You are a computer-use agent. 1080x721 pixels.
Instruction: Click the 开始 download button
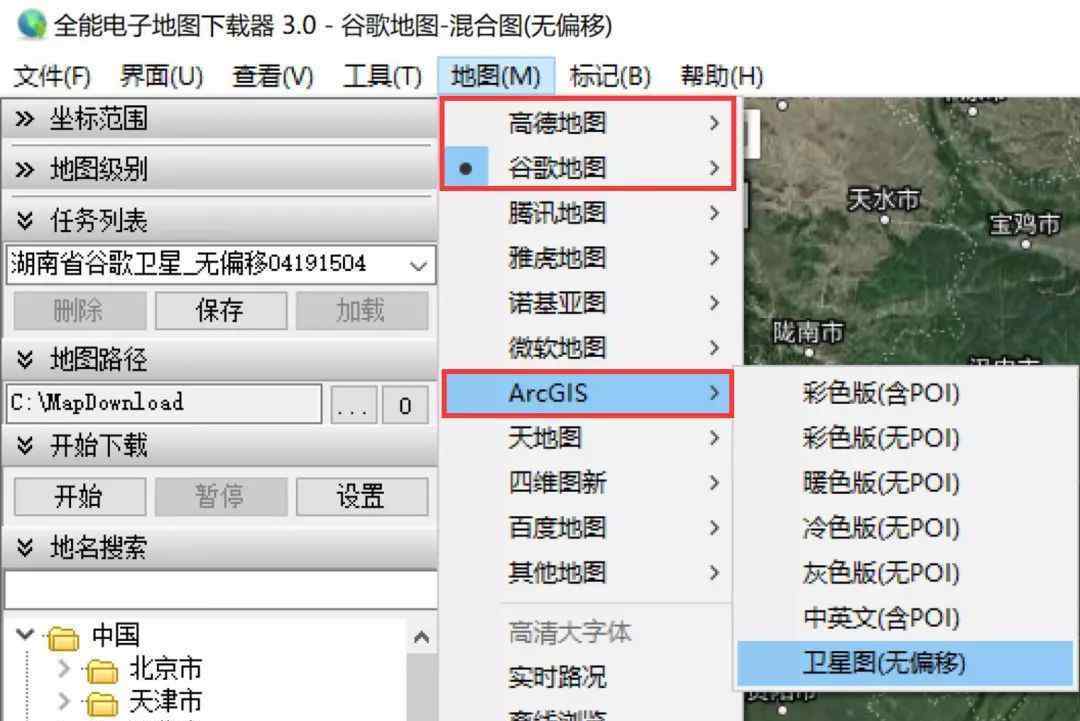coord(80,496)
